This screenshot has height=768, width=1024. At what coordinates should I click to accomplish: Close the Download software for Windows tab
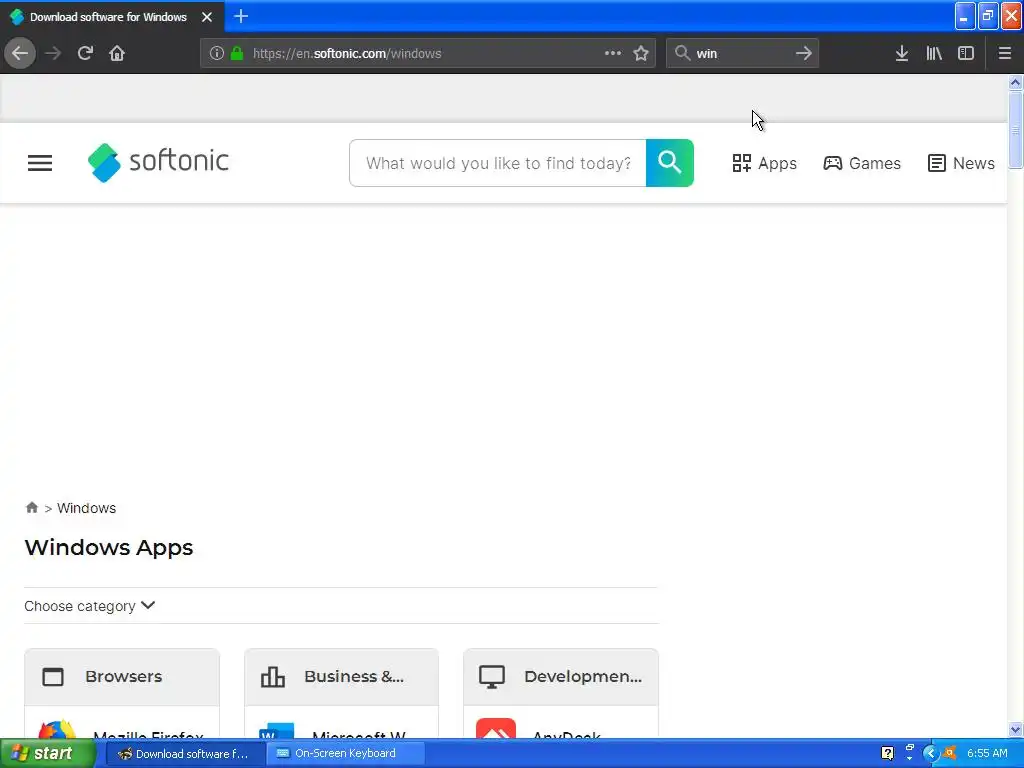coord(206,17)
